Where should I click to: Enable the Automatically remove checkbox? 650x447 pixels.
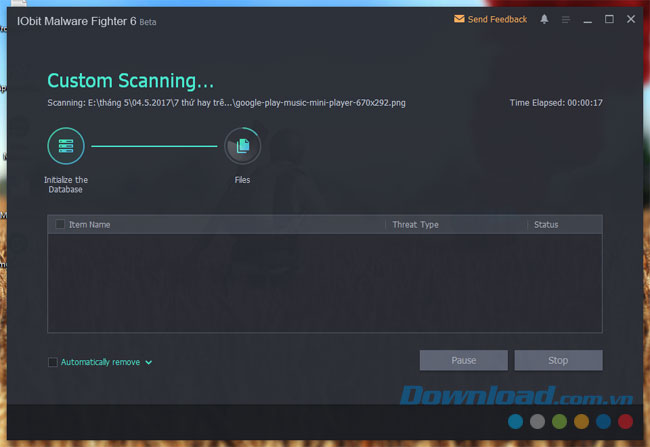tap(53, 362)
